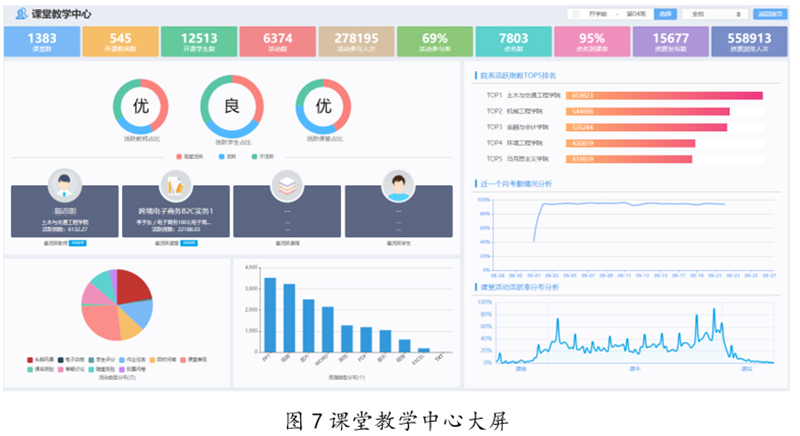Click the blue button at far top right
The width and height of the screenshot is (800, 436).
point(769,14)
